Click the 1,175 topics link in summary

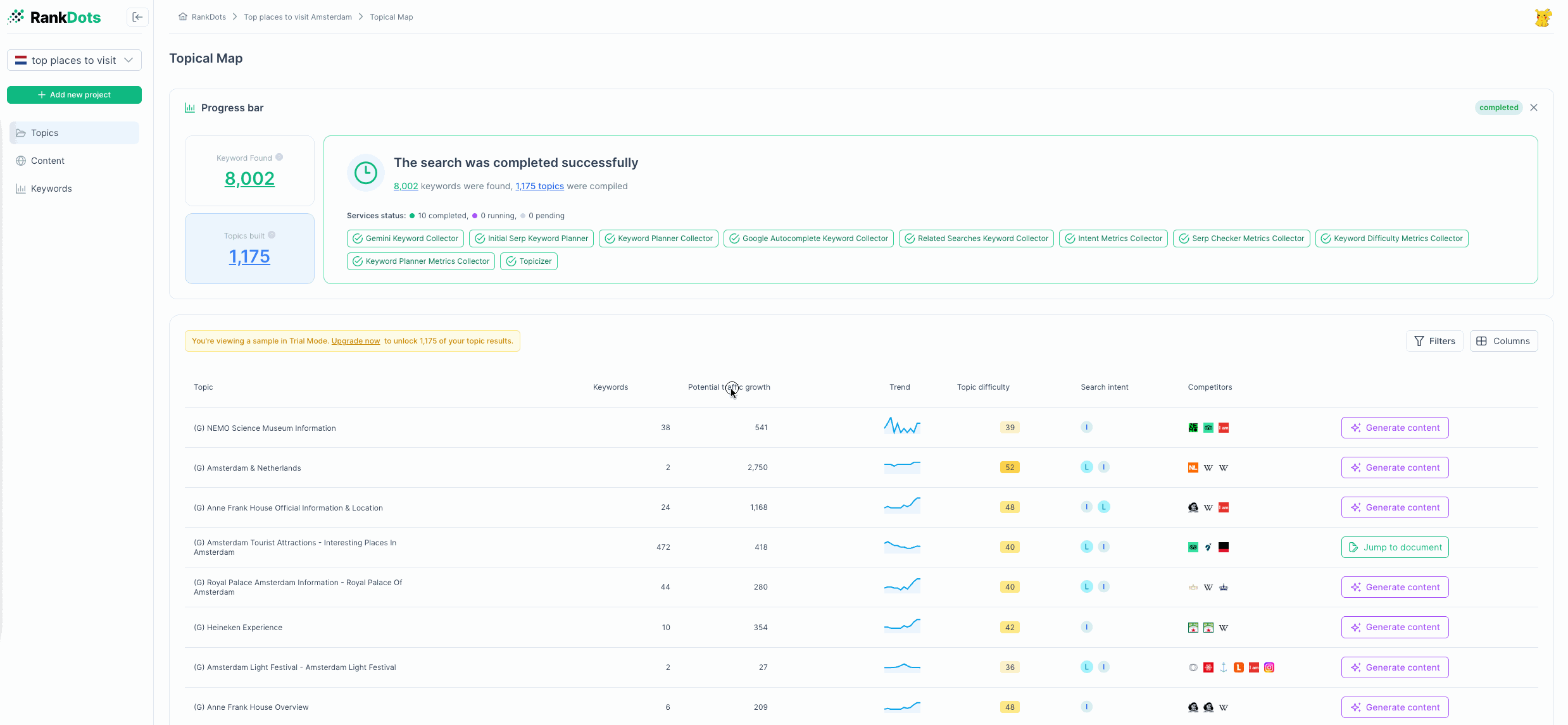pyautogui.click(x=539, y=186)
